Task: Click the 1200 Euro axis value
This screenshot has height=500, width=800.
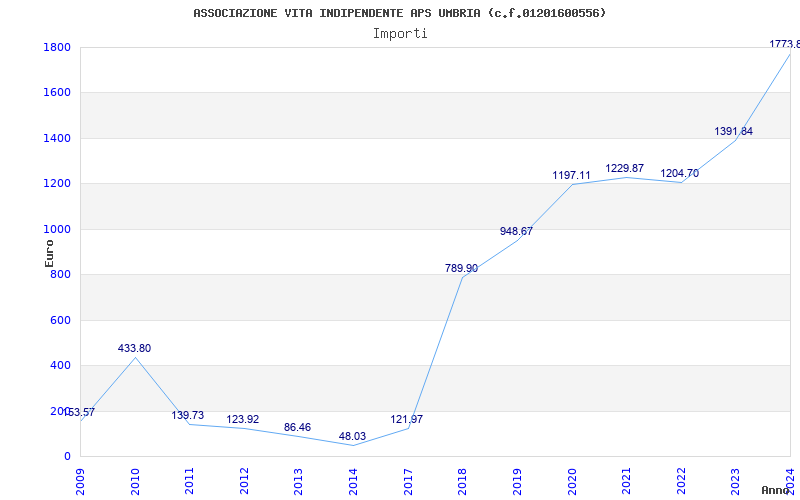Action: (x=57, y=184)
